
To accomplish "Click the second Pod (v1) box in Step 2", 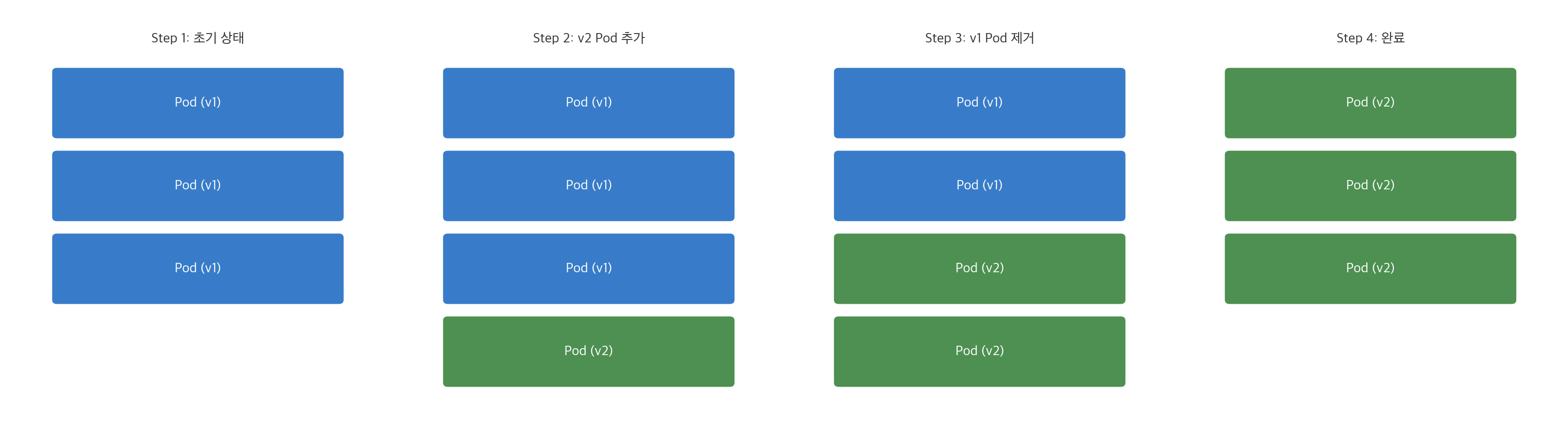I will (588, 185).
